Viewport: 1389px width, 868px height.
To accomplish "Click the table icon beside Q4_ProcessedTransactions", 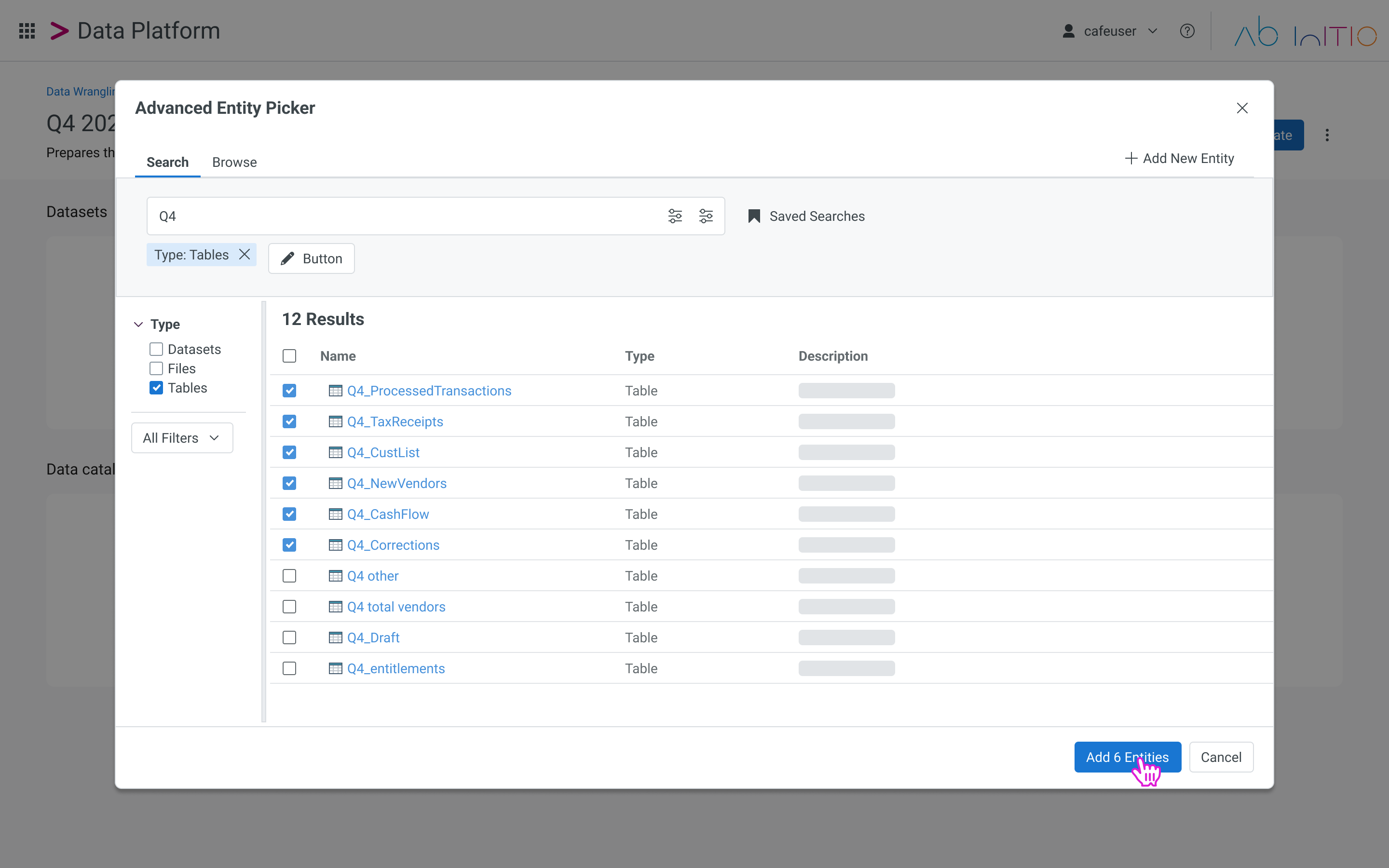I will tap(335, 391).
